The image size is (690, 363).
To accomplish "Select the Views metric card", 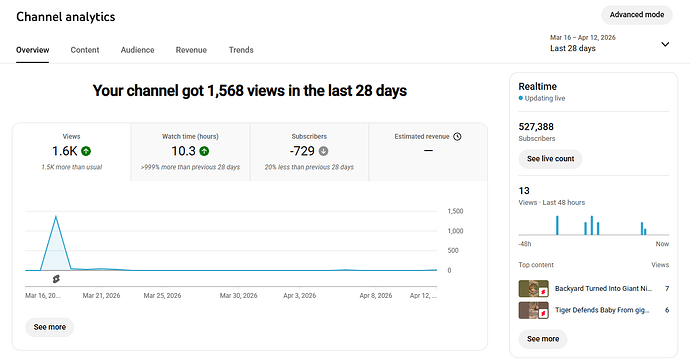I will [72, 152].
